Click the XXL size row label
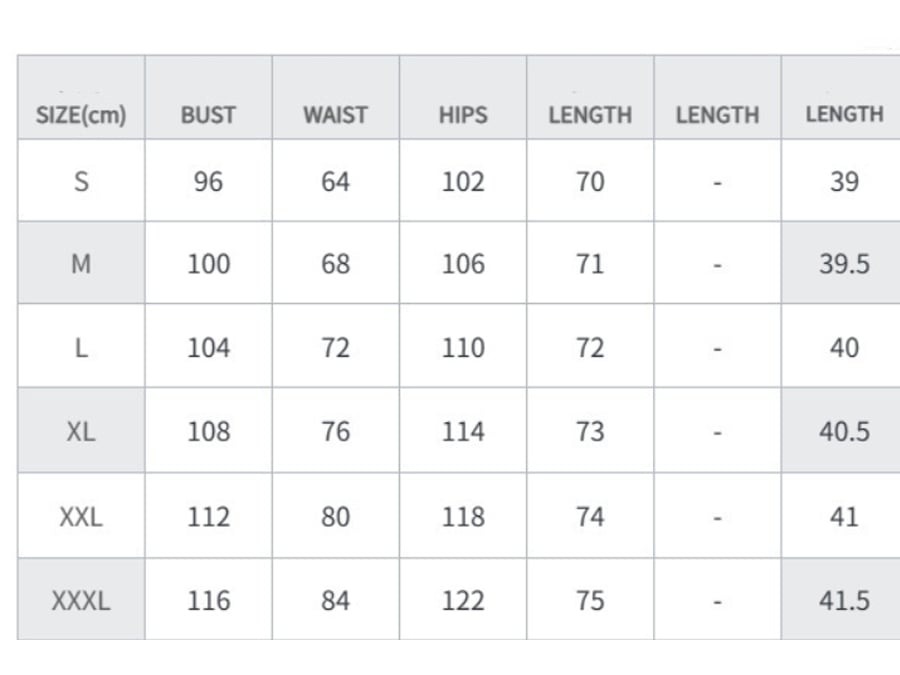 click(81, 517)
